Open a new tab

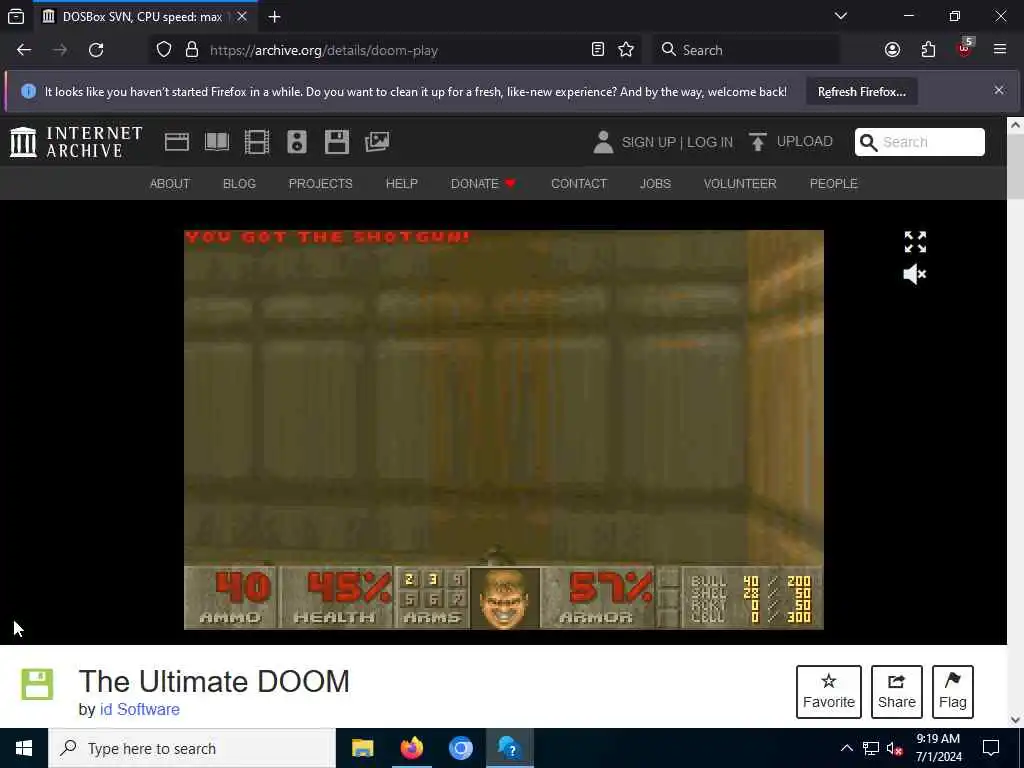pos(275,16)
